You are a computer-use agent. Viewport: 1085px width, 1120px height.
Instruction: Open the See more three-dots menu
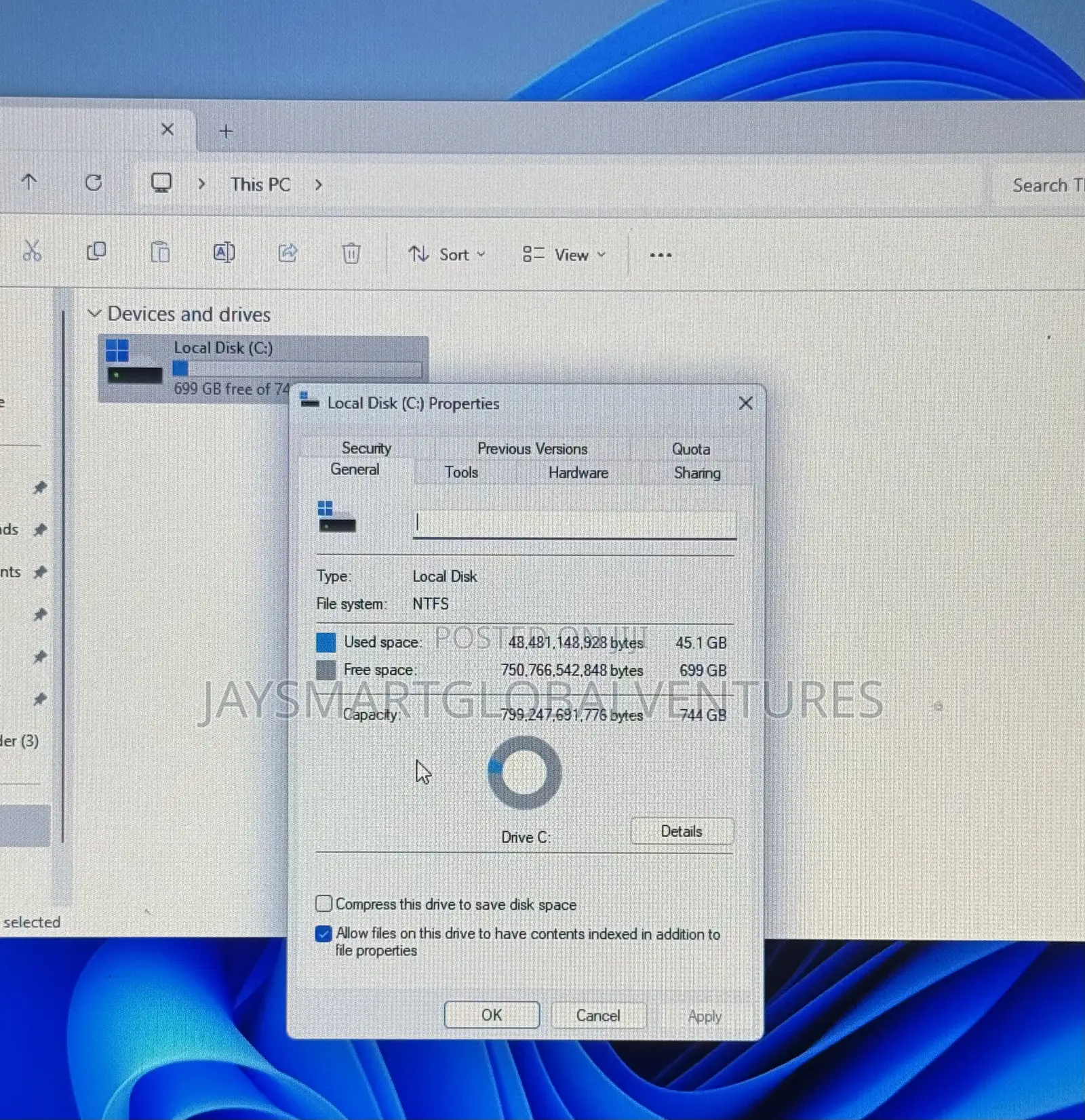660,256
